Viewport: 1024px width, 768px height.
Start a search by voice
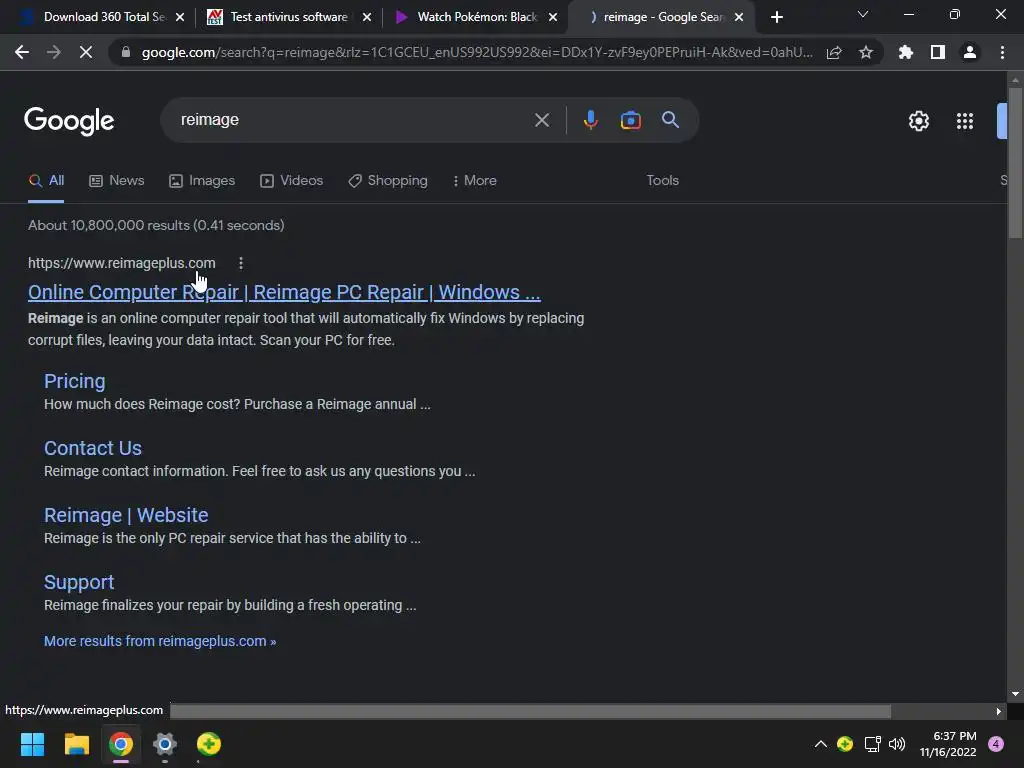pyautogui.click(x=590, y=120)
